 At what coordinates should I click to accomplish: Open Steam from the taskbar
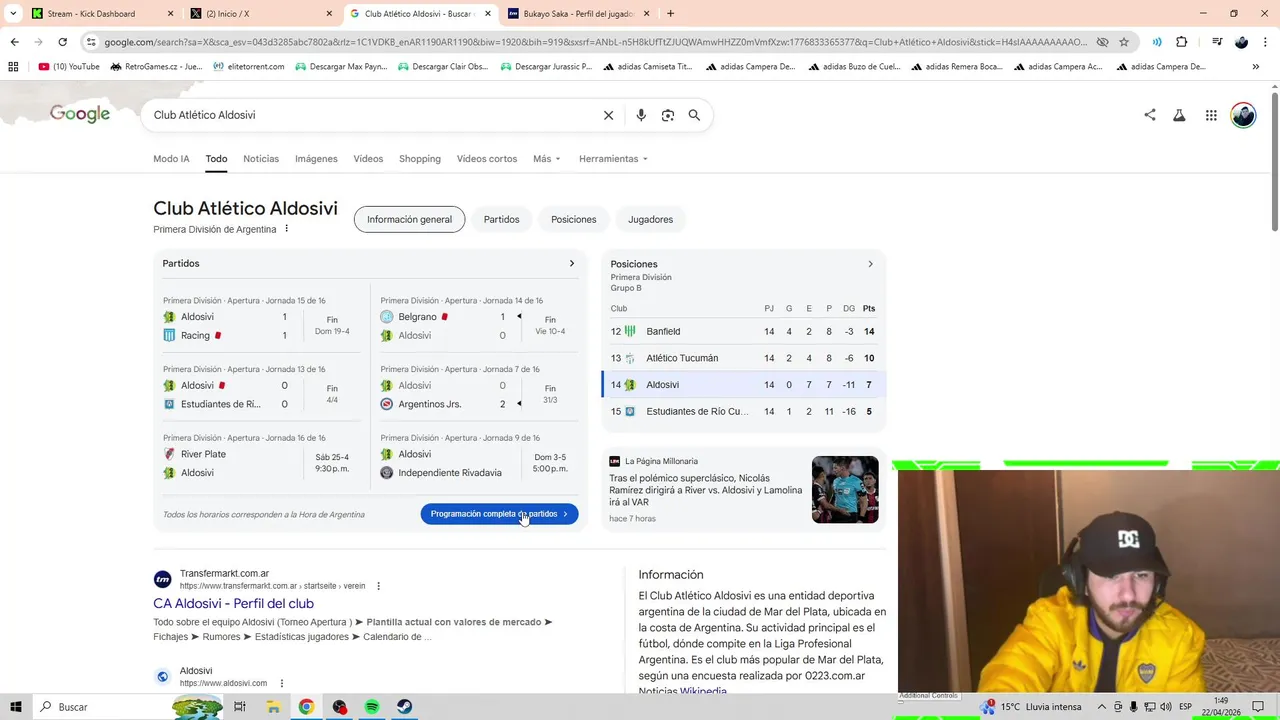(x=405, y=707)
